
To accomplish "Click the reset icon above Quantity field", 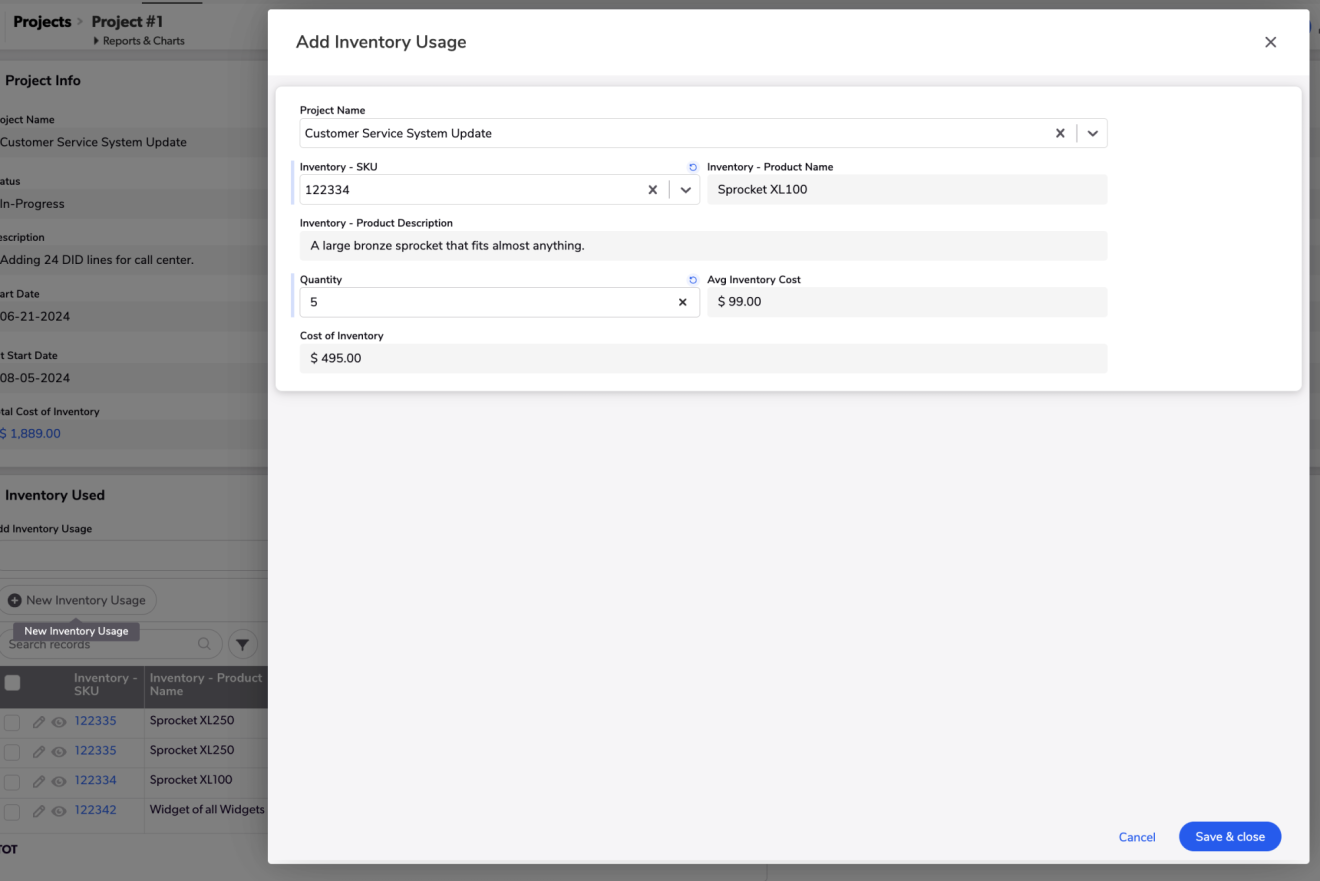I will [693, 281].
